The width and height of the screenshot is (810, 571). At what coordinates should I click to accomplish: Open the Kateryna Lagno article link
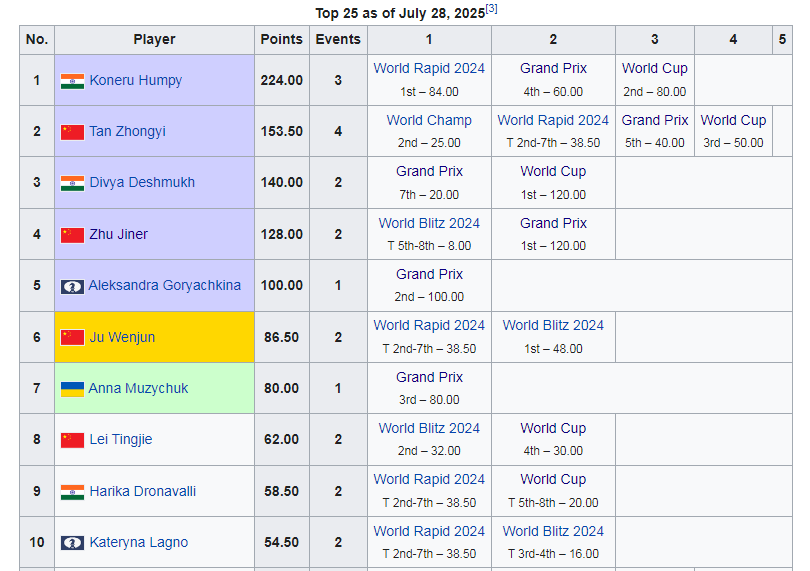tap(138, 543)
